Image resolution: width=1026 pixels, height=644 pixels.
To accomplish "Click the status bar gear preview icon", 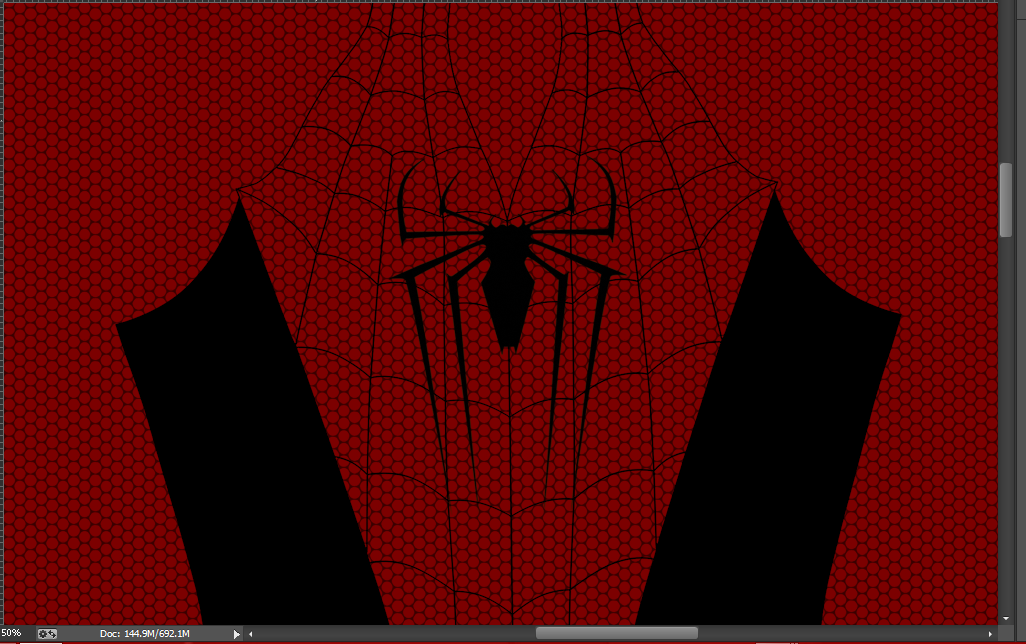I will click(47, 634).
